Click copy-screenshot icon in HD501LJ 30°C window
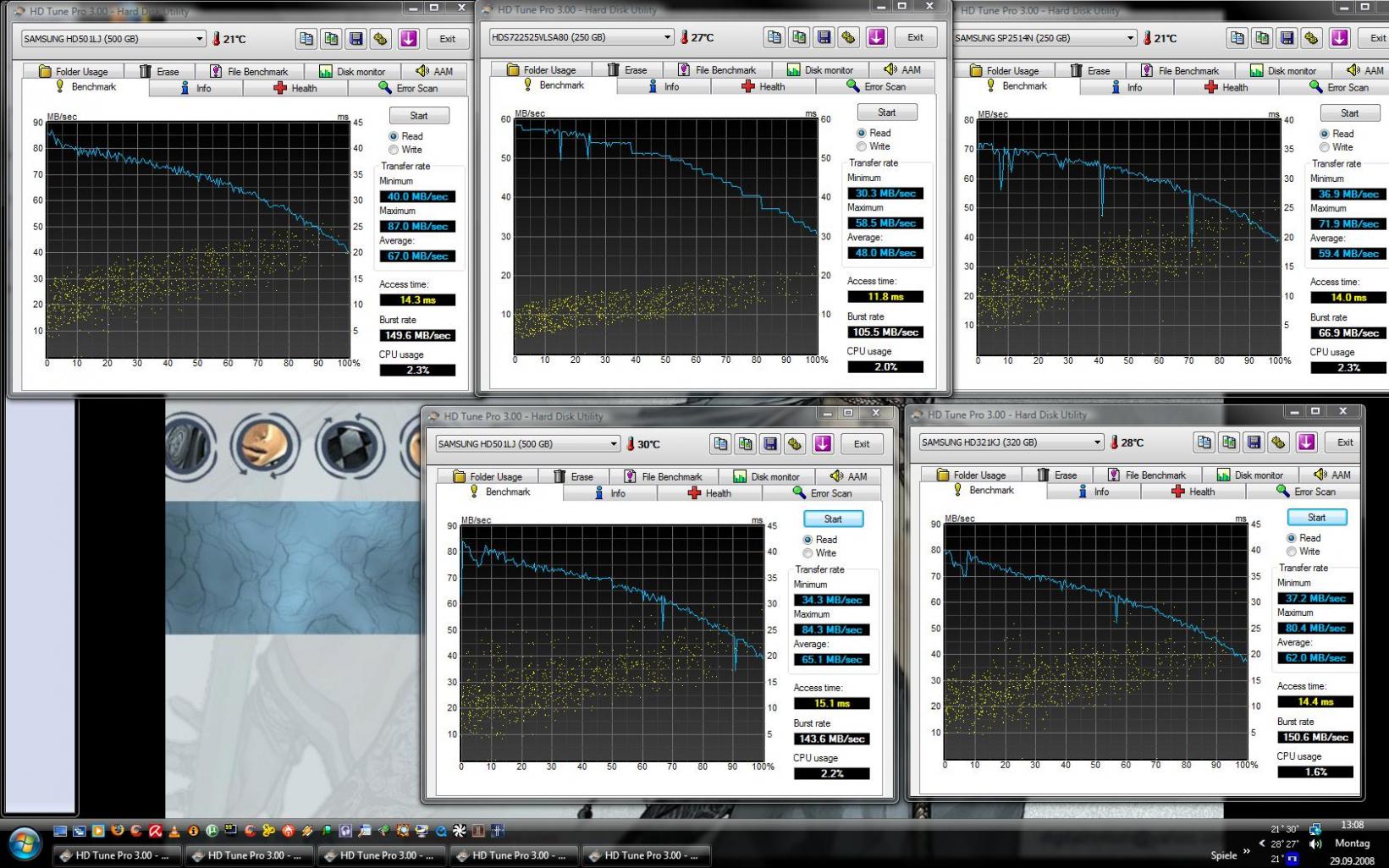Viewport: 1389px width, 868px height. (x=745, y=444)
